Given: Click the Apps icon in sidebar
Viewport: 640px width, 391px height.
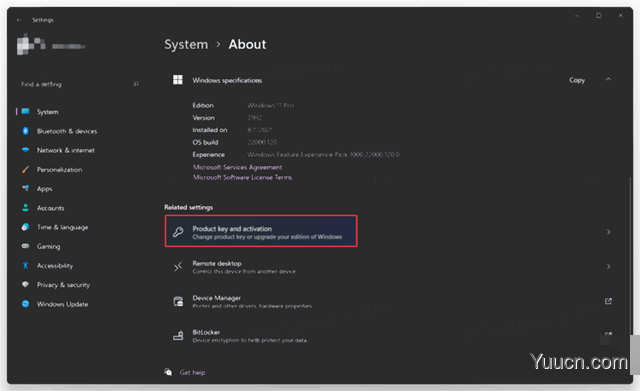Looking at the screenshot, I should tap(25, 188).
